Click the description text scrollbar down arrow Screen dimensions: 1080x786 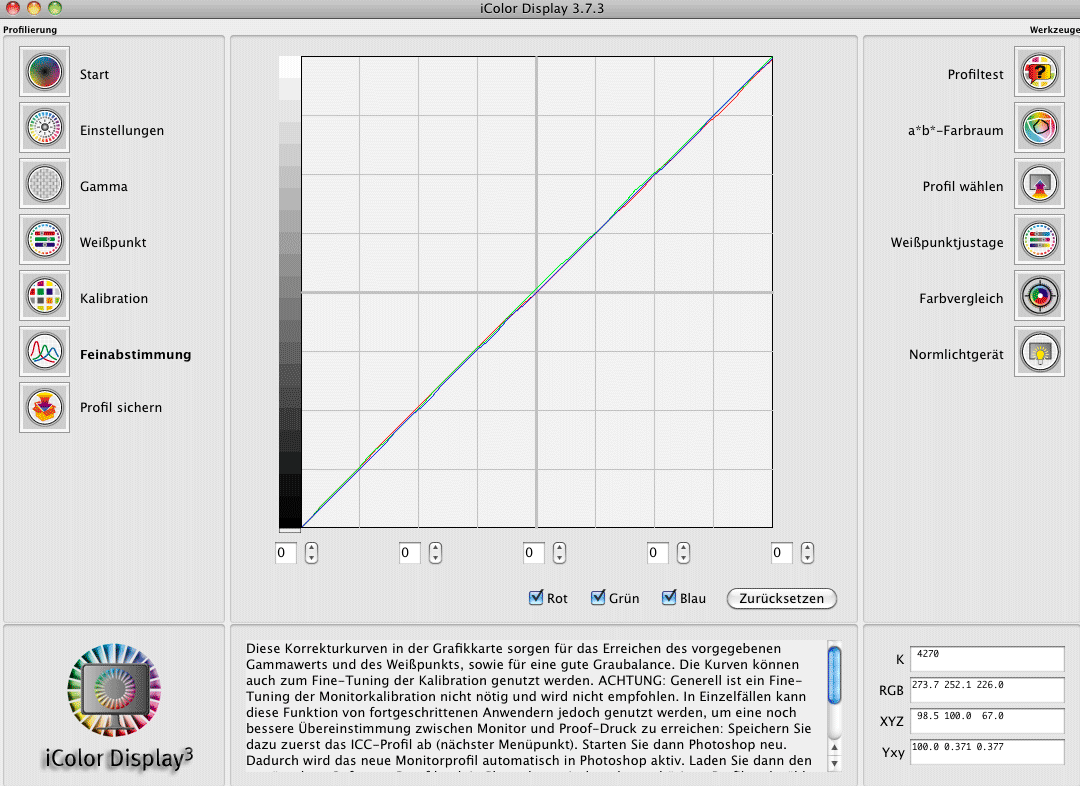[x=834, y=764]
